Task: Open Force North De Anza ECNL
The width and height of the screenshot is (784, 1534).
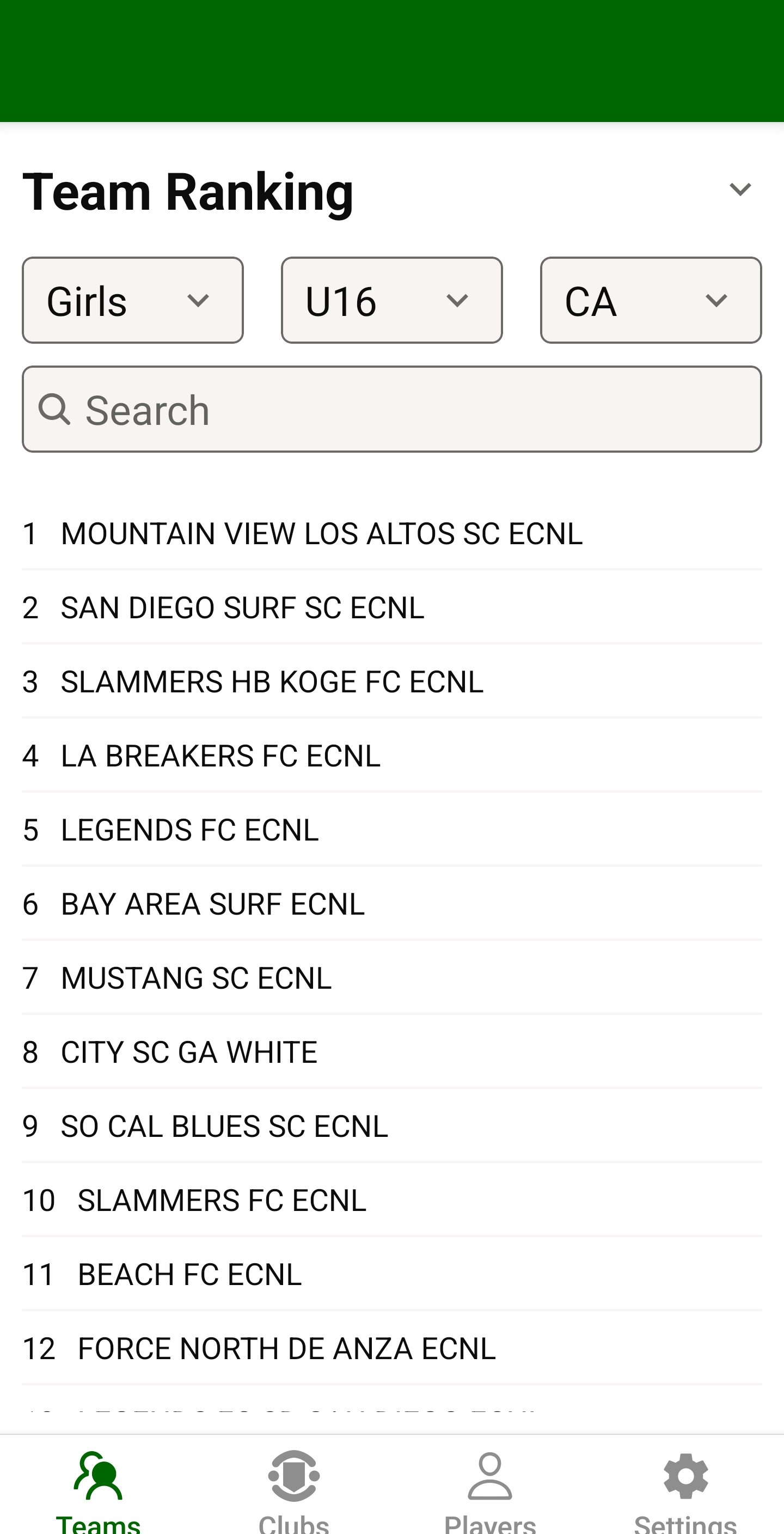Action: pos(286,1349)
